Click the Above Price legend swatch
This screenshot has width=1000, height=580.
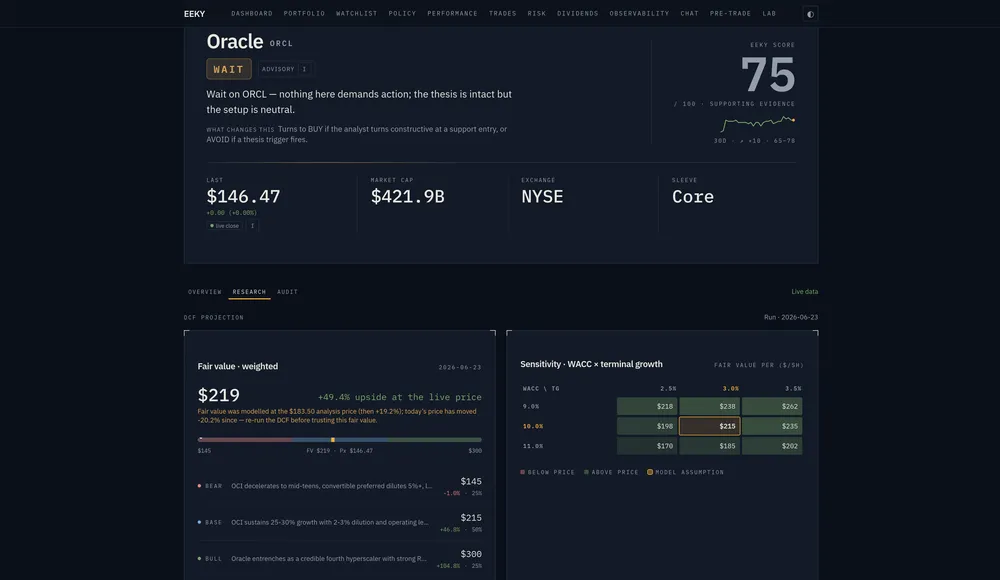point(587,472)
